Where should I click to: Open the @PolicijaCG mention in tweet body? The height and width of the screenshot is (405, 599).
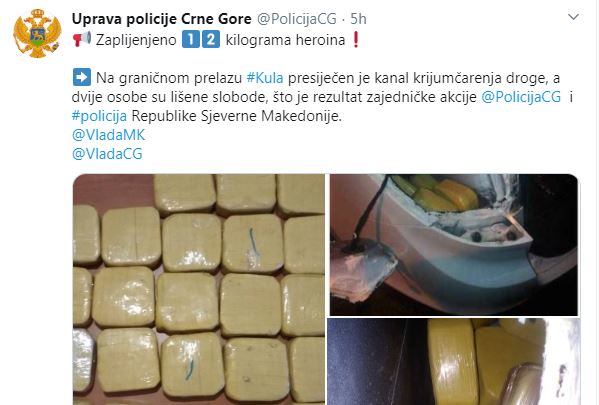pyautogui.click(x=521, y=97)
